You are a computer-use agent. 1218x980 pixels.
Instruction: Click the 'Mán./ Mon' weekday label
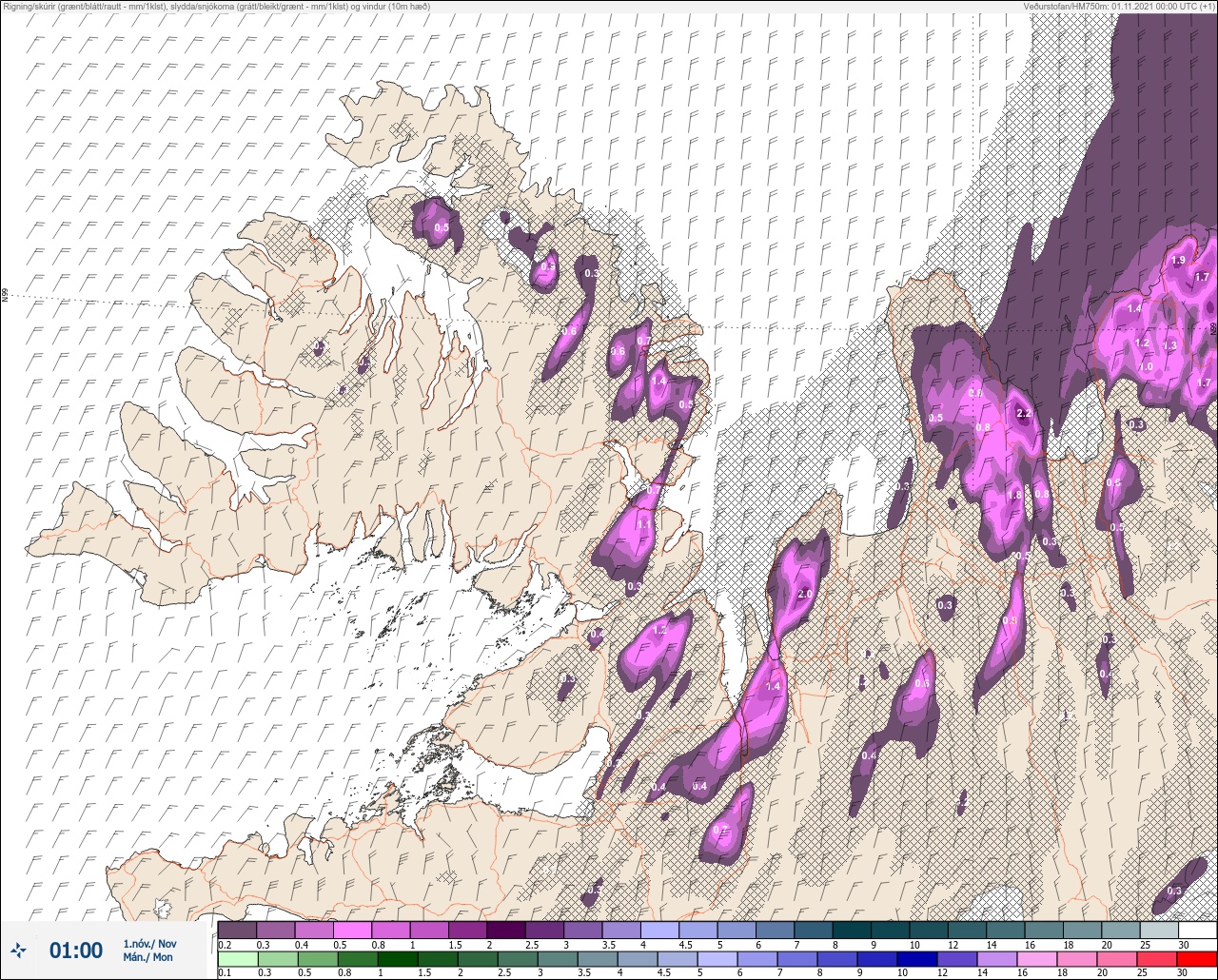[x=148, y=957]
